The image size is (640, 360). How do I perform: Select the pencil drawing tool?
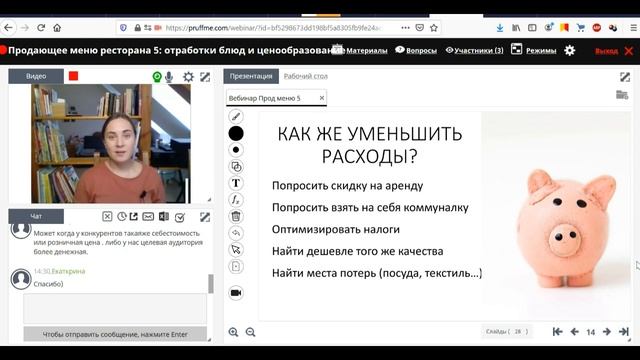tap(236, 117)
